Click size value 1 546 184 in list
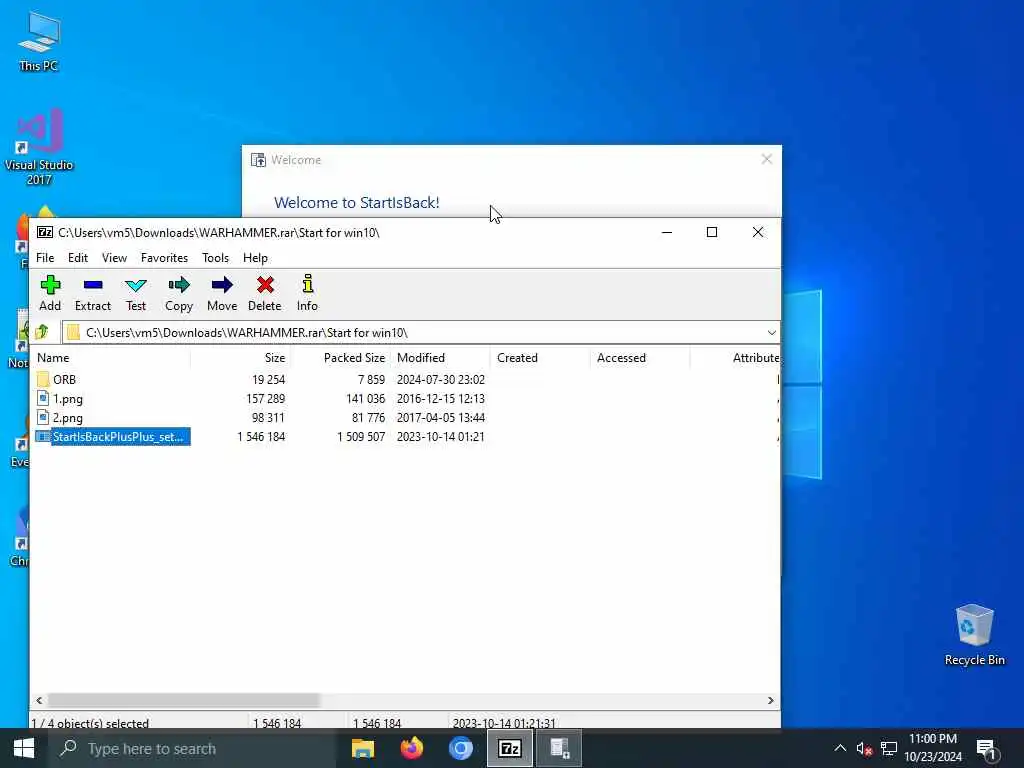Viewport: 1024px width, 768px height. click(x=261, y=436)
